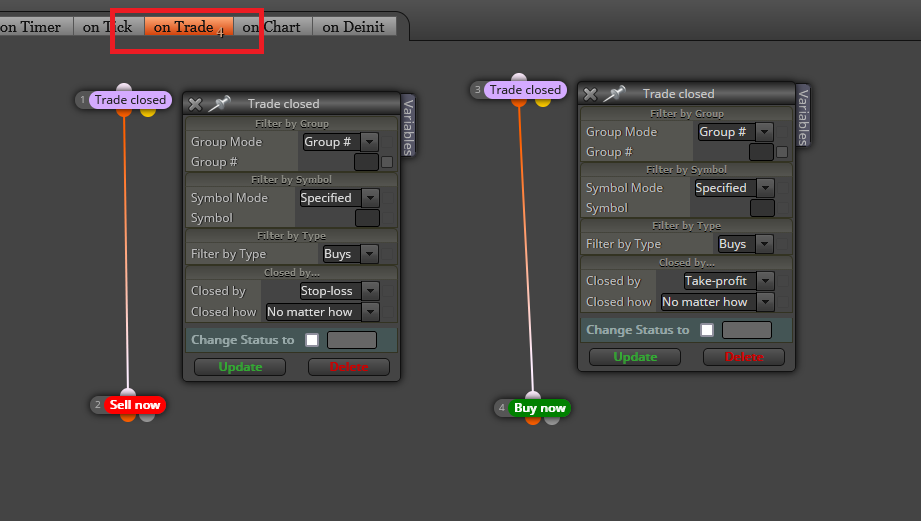Select the Buy now block
The width and height of the screenshot is (921, 521).
(539, 408)
